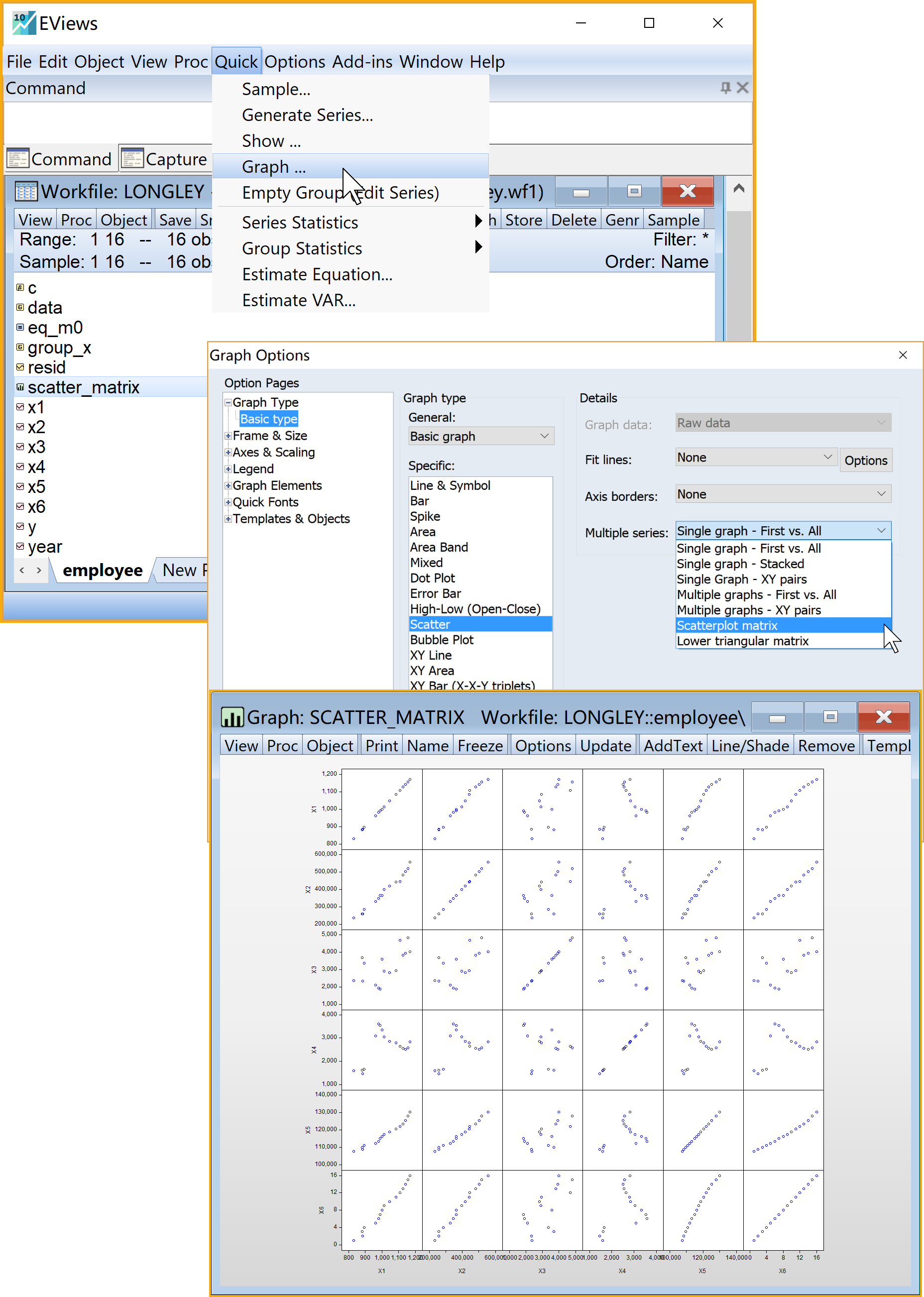Select Lower triangular matrix option
Image resolution: width=924 pixels, height=1297 pixels.
click(742, 641)
